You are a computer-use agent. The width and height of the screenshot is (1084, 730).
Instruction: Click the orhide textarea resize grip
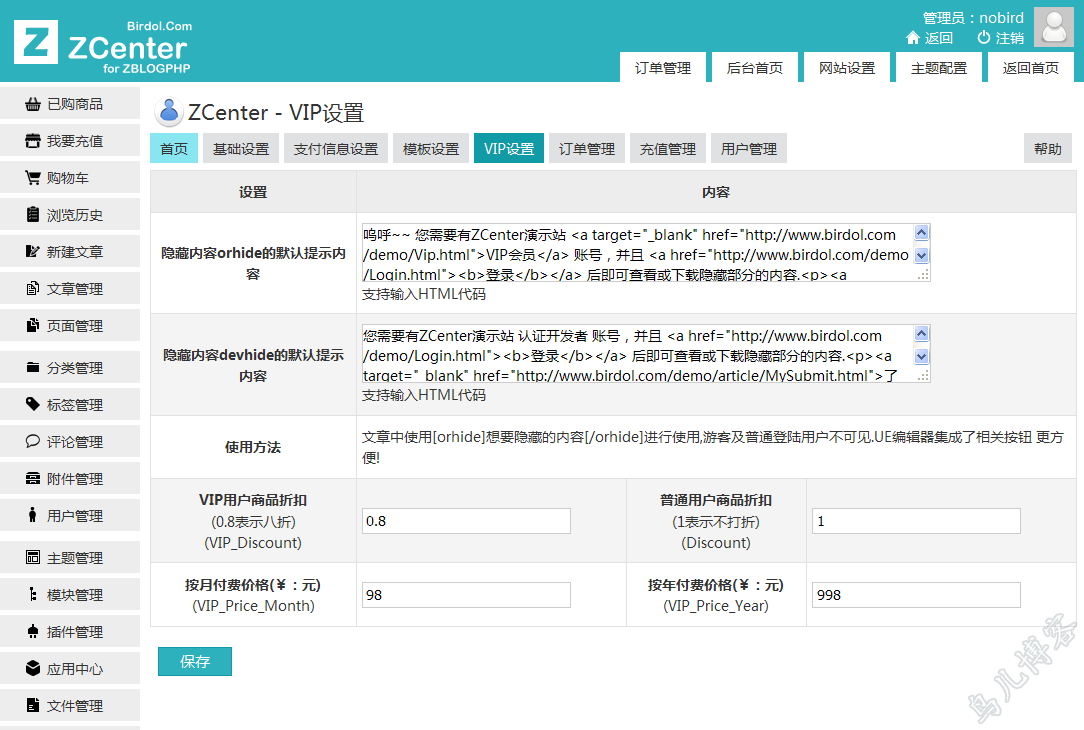coord(923,275)
